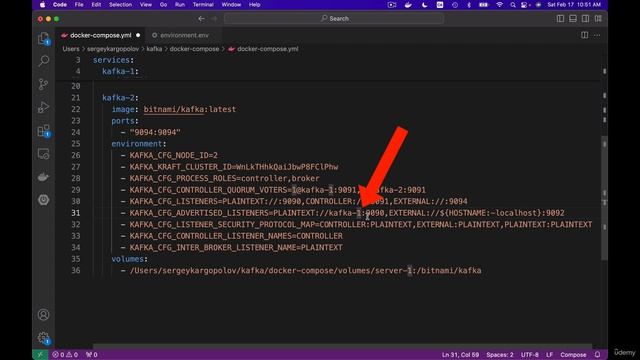Viewport: 640px width, 360px height.
Task: Click the "9094:9094" port mapping text
Action: point(155,132)
